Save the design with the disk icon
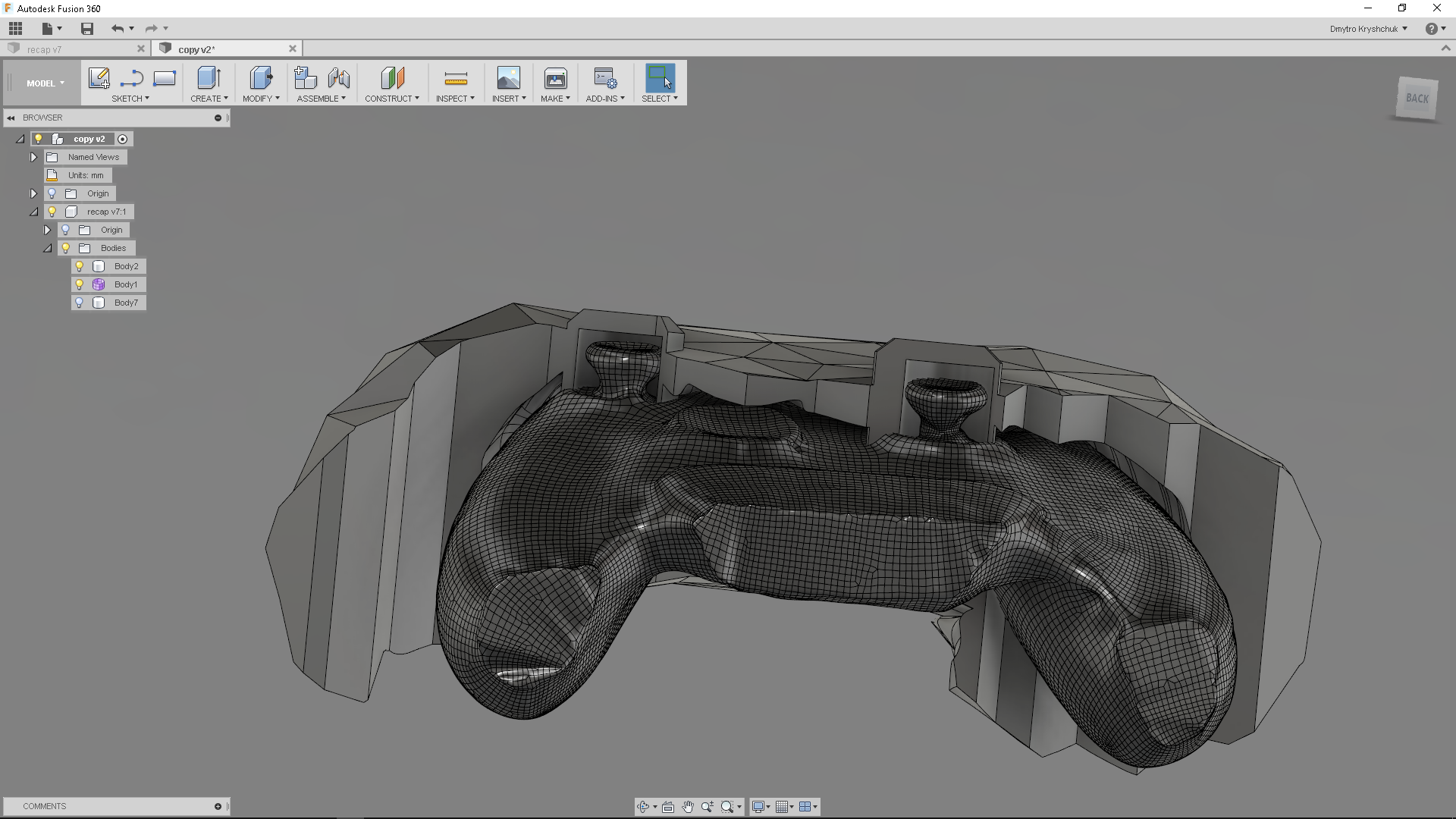Viewport: 1456px width, 819px height. click(87, 29)
